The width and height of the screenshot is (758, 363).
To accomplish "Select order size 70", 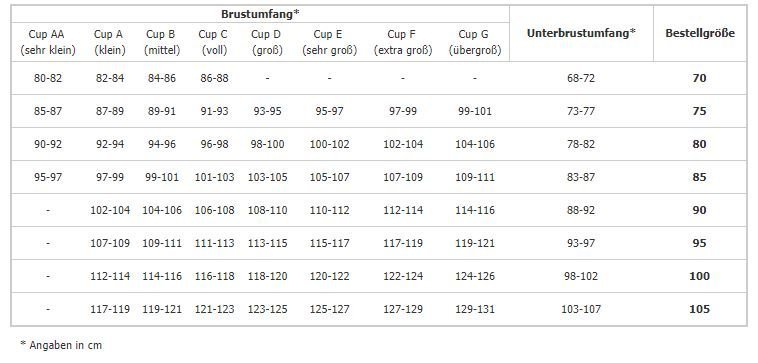I will click(700, 78).
